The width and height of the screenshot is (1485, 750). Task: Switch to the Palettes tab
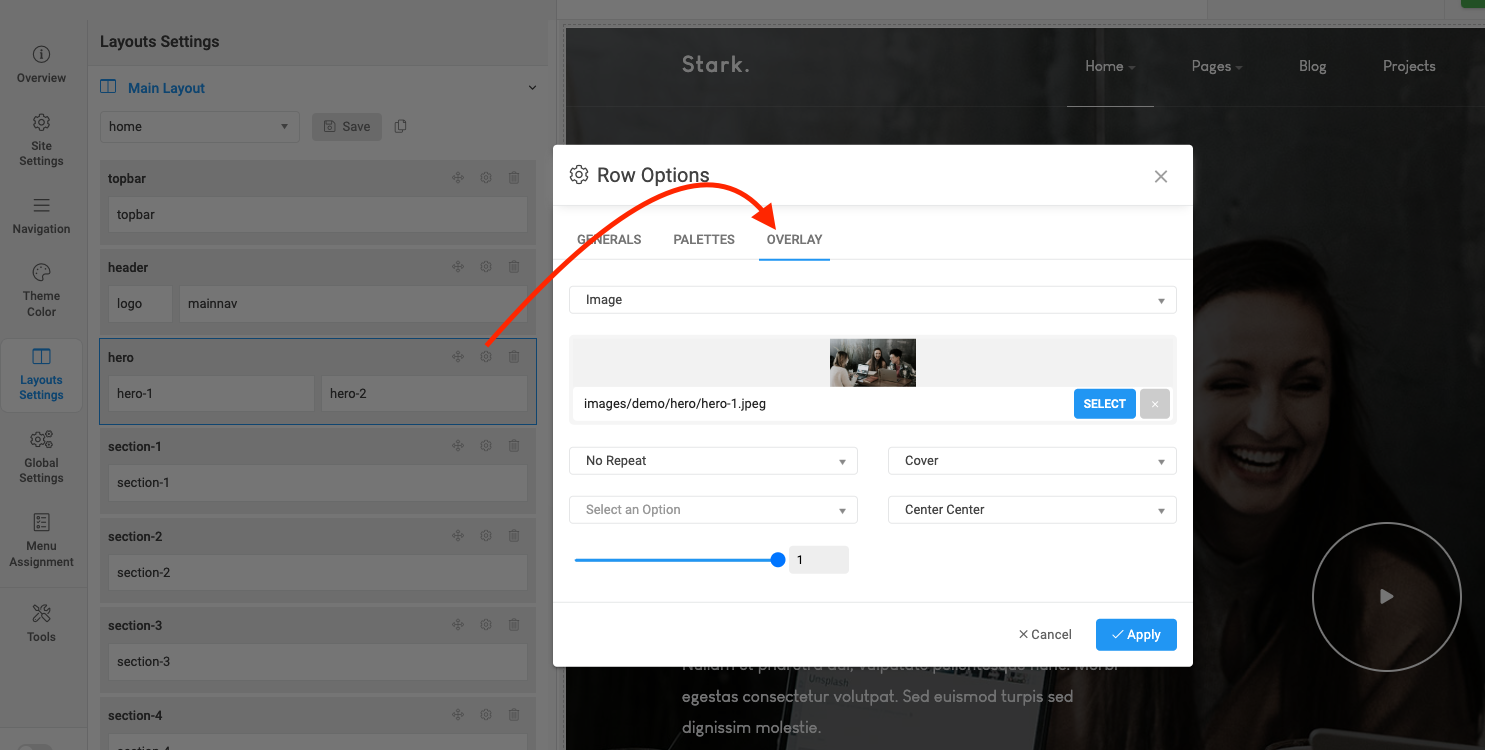pos(704,240)
